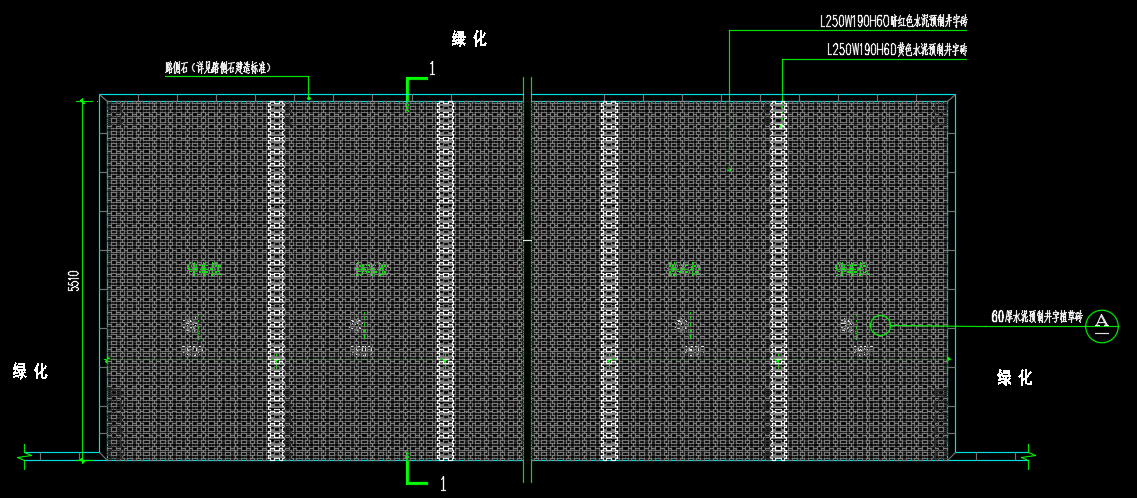
Task: Select the 绿化 label right of the drawing
Action: click(1015, 378)
